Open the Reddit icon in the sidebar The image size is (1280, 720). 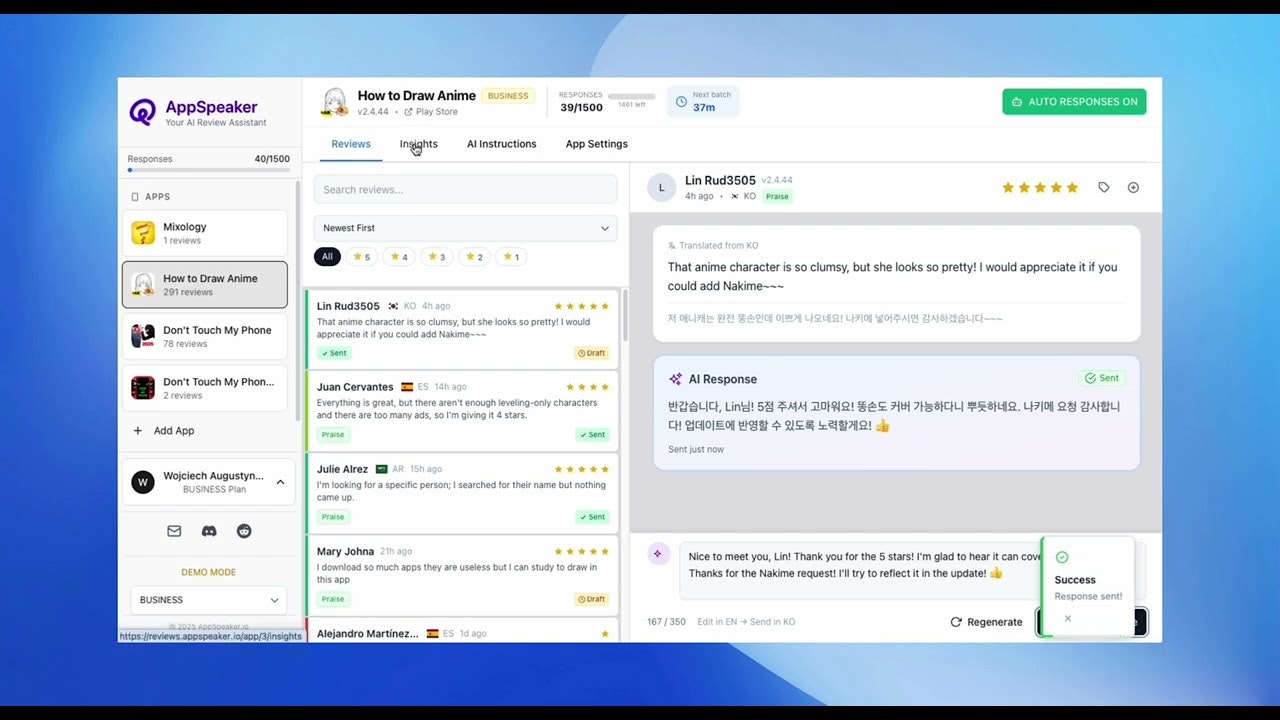click(x=244, y=531)
